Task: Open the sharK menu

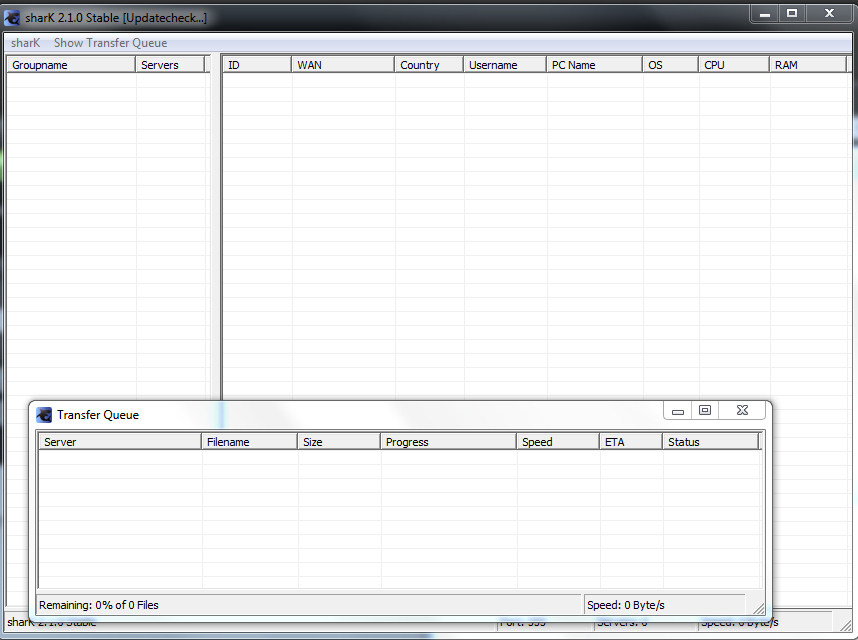Action: pyautogui.click(x=25, y=43)
